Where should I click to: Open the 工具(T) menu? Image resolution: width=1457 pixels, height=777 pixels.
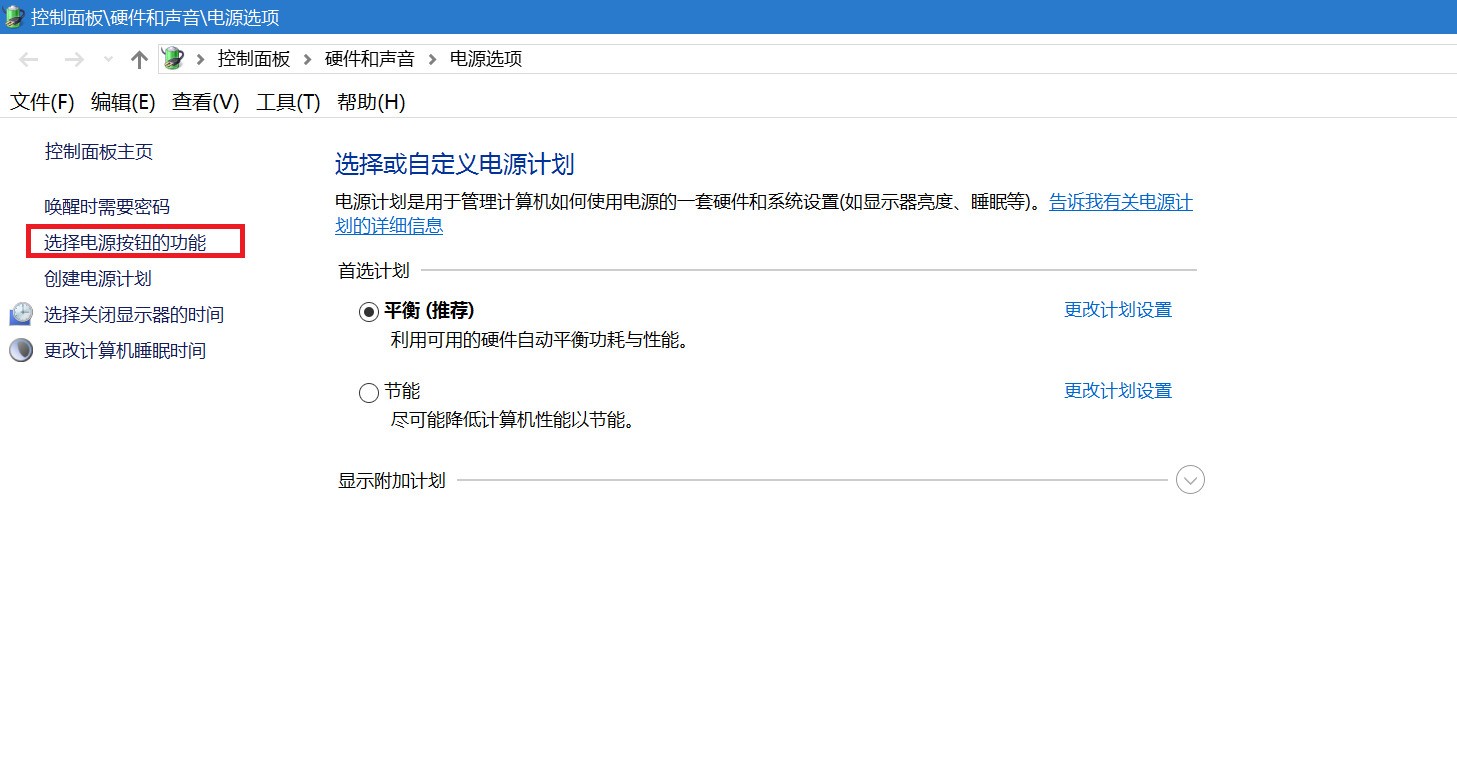click(x=288, y=102)
